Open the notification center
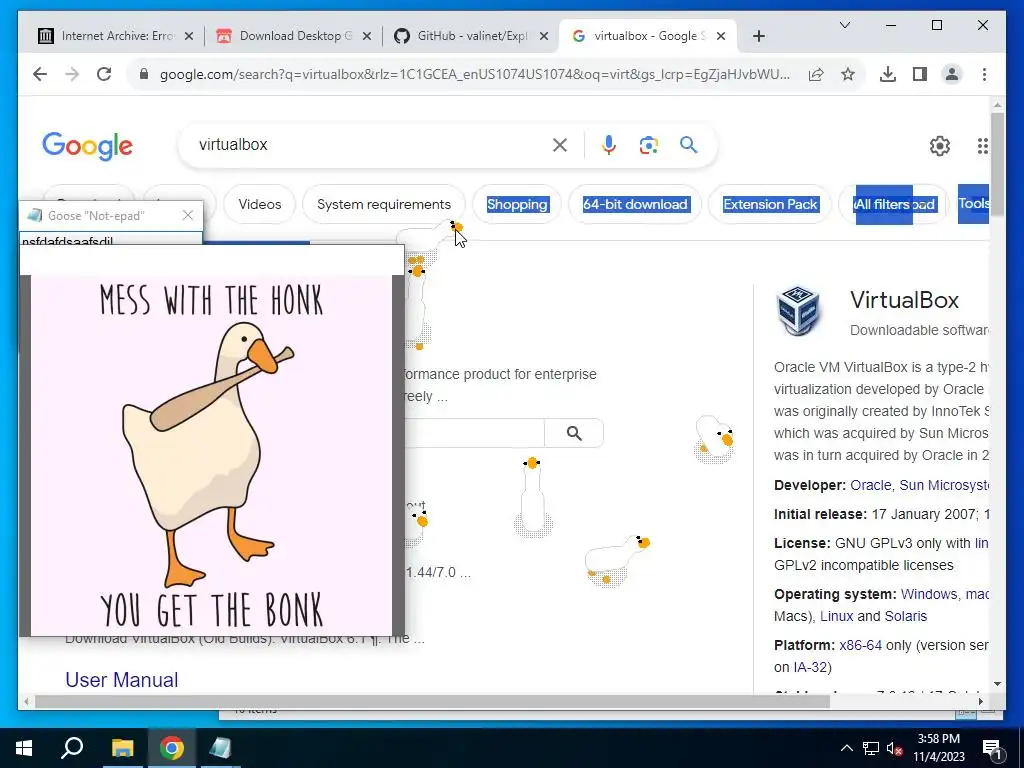The width and height of the screenshot is (1024, 768). click(x=991, y=748)
